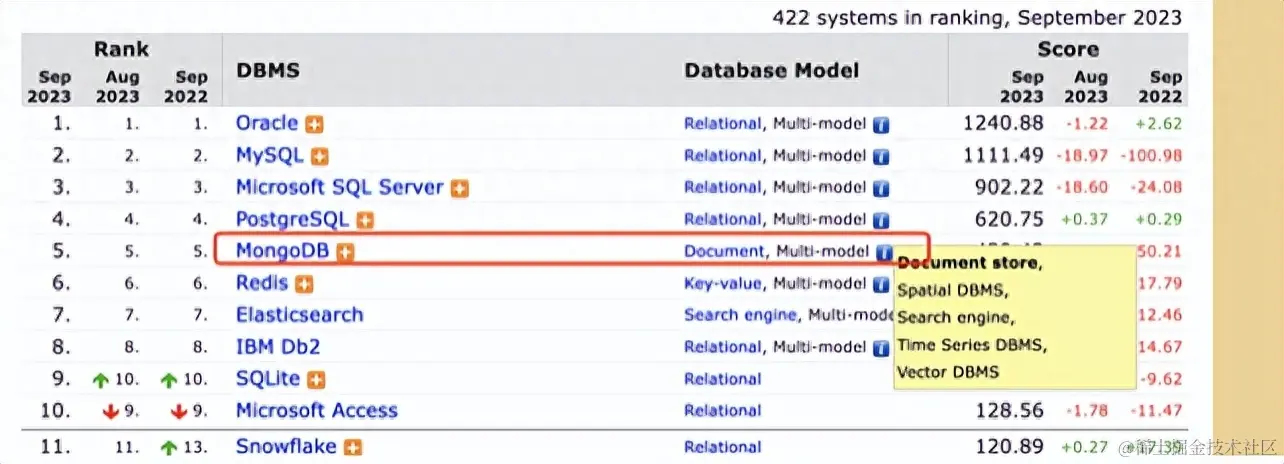The height and width of the screenshot is (464, 1284).
Task: Open the plus icon next to Microsoft SQL Server
Action: 459,188
